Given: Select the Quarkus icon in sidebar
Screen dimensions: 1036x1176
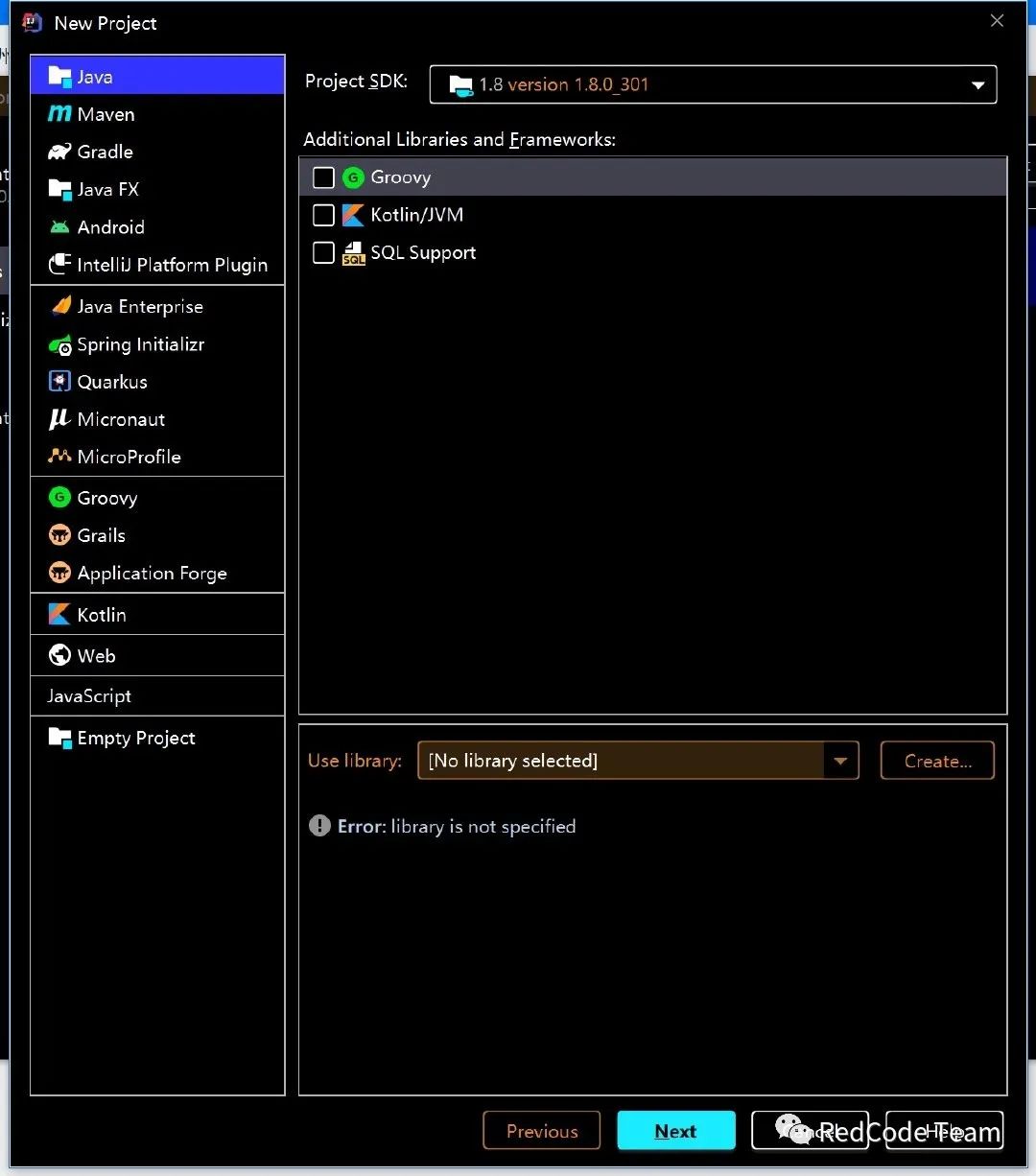Looking at the screenshot, I should click(x=59, y=382).
